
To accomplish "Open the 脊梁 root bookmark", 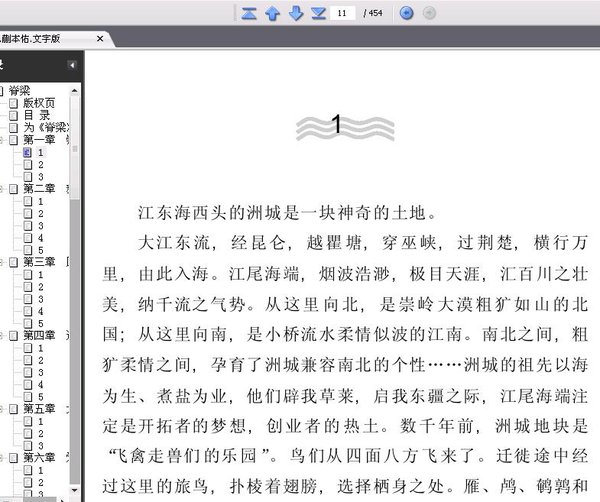I will pos(19,91).
